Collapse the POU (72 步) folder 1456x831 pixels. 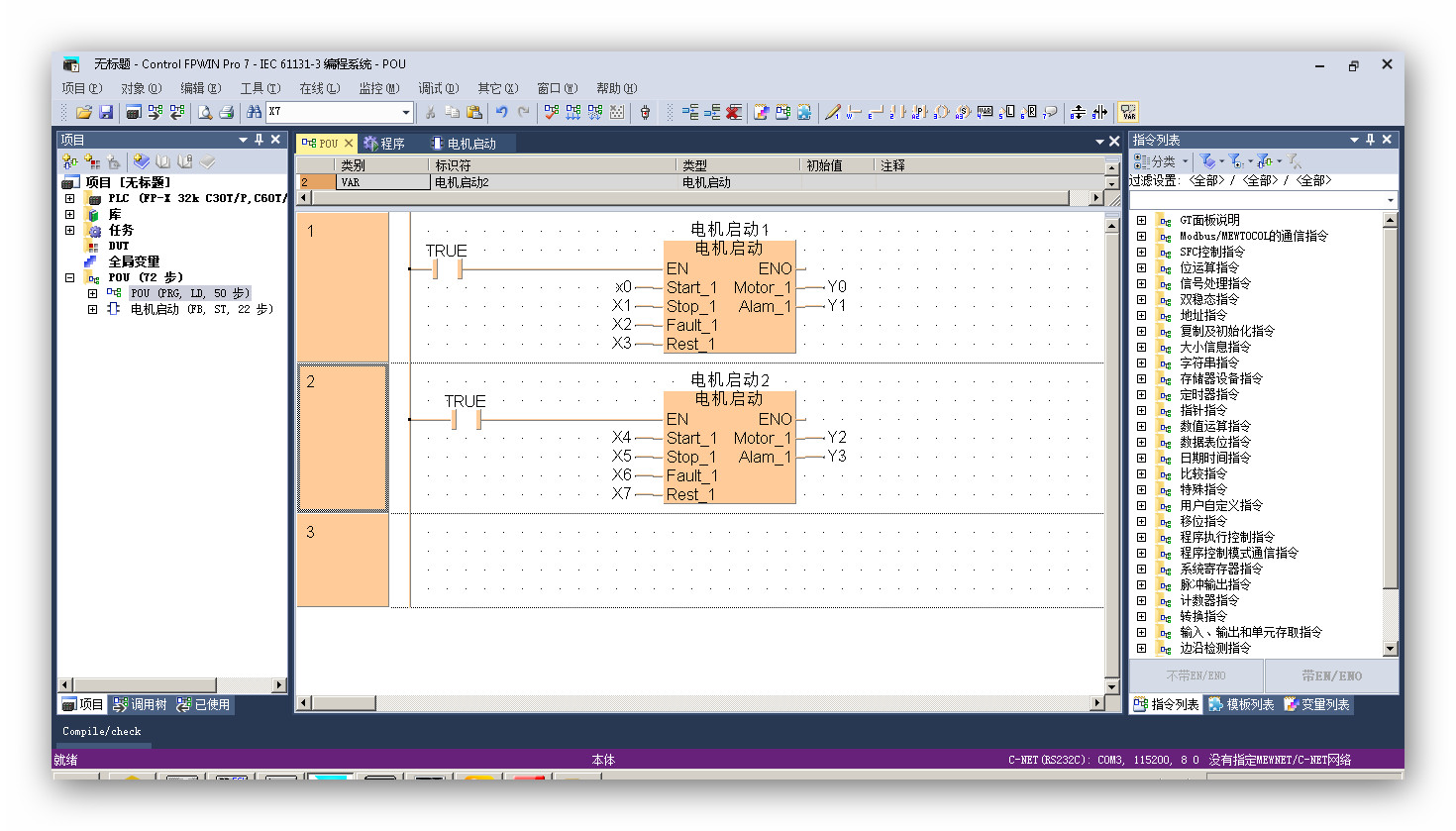(69, 277)
